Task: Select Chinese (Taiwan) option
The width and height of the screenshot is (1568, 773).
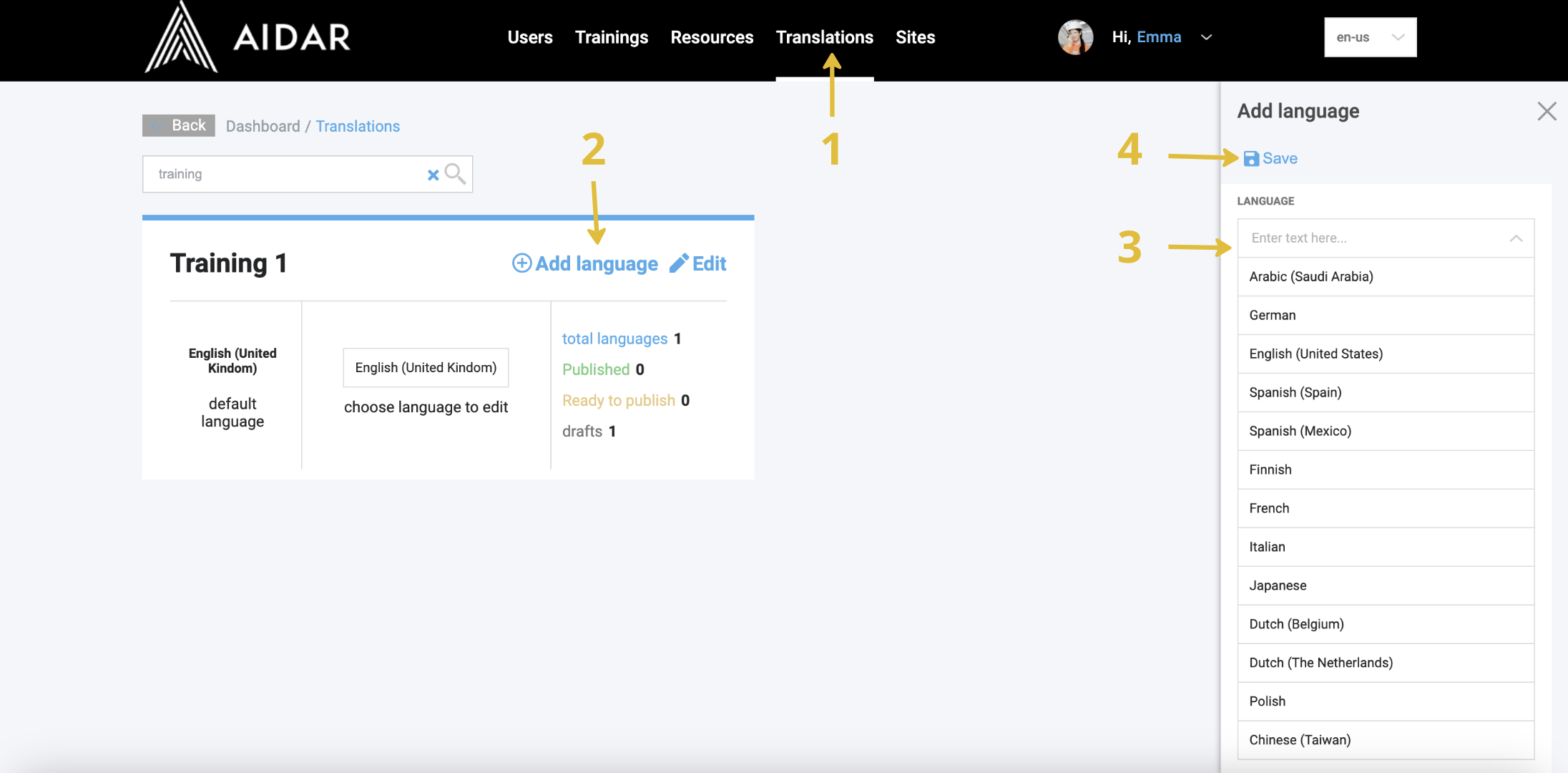Action: [1386, 741]
